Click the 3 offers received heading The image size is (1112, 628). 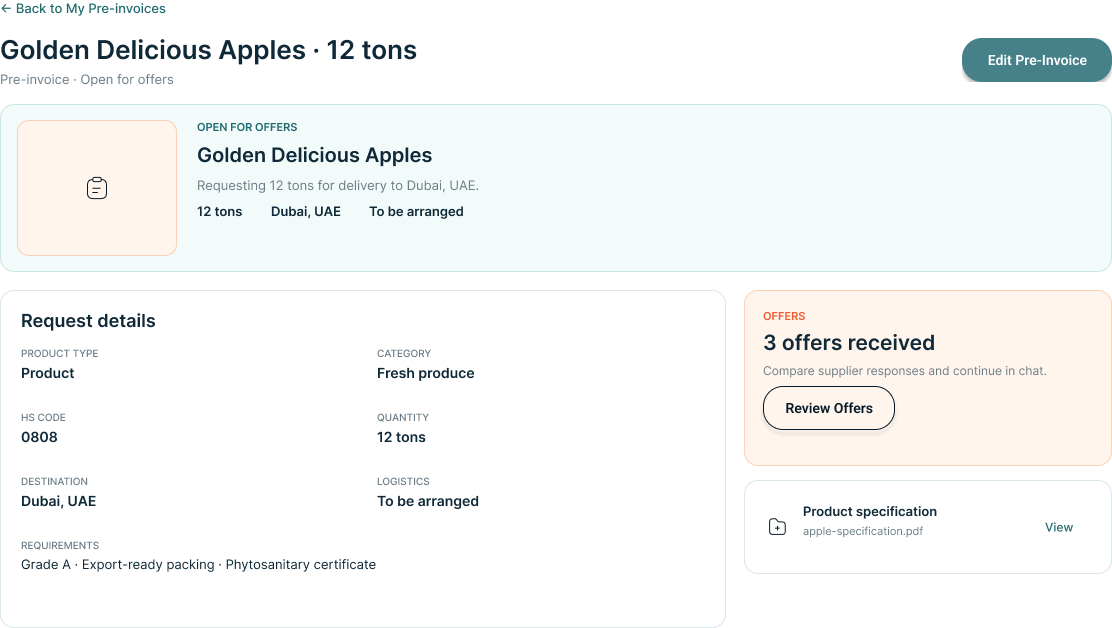pyautogui.click(x=849, y=343)
